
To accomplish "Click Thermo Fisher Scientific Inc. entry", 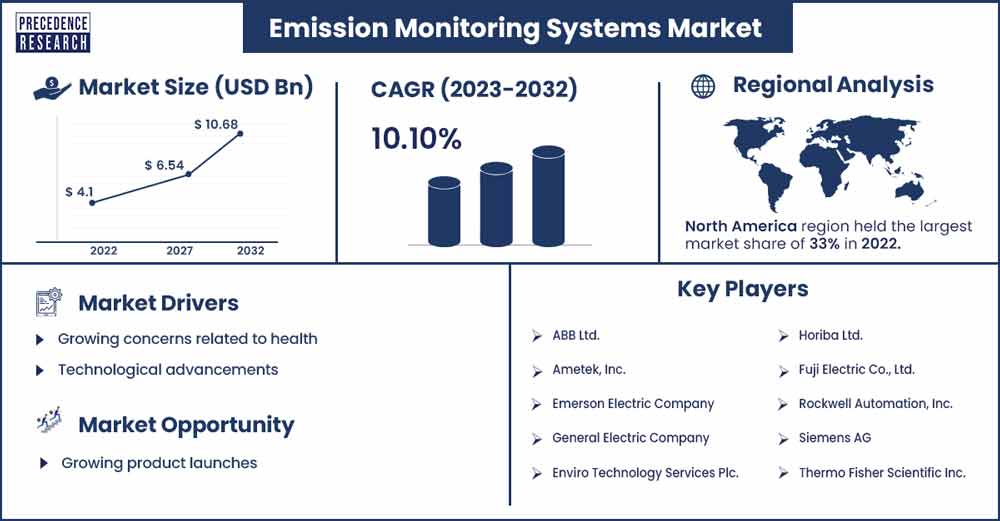I will point(882,473).
